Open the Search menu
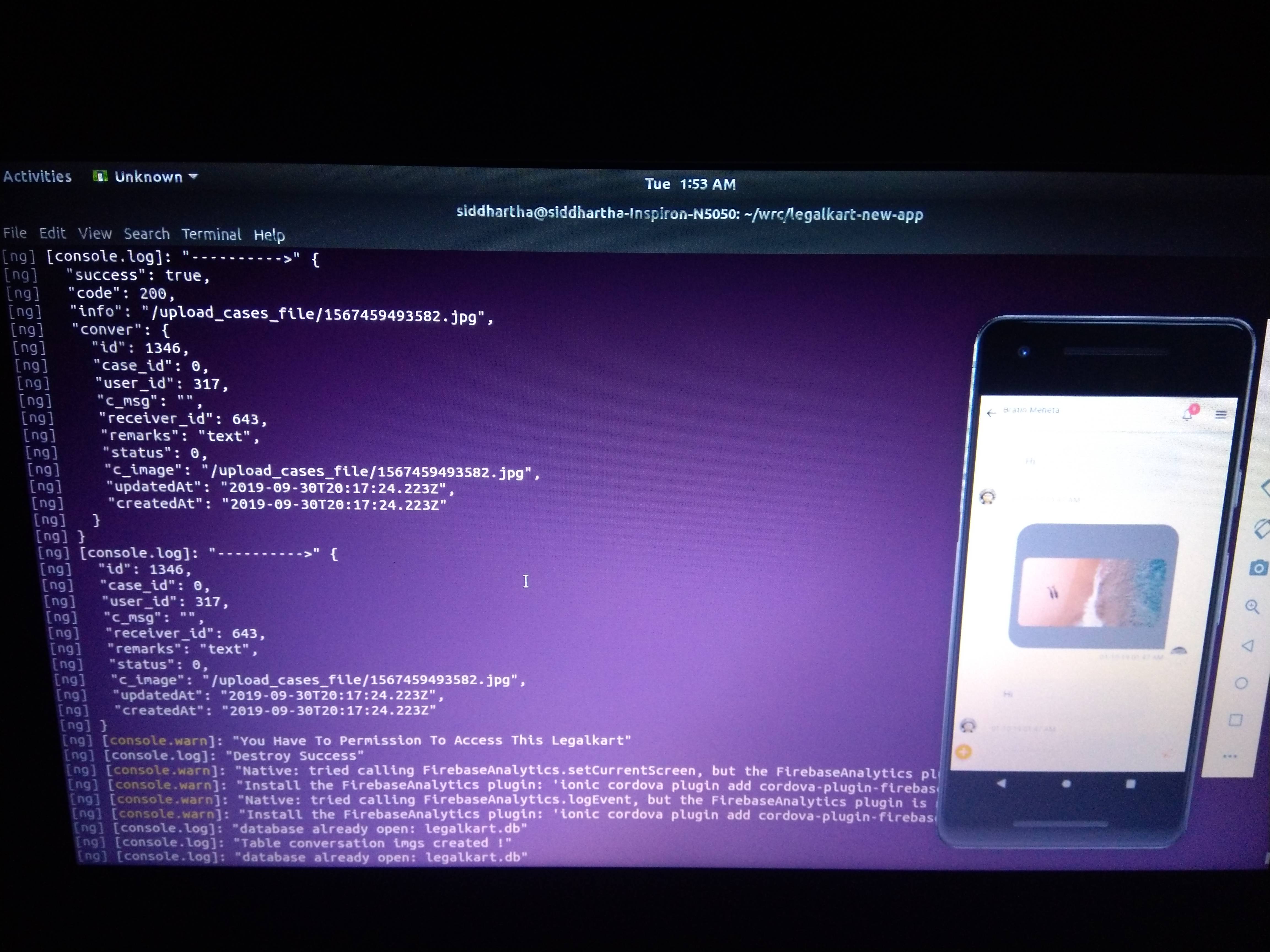 point(146,234)
